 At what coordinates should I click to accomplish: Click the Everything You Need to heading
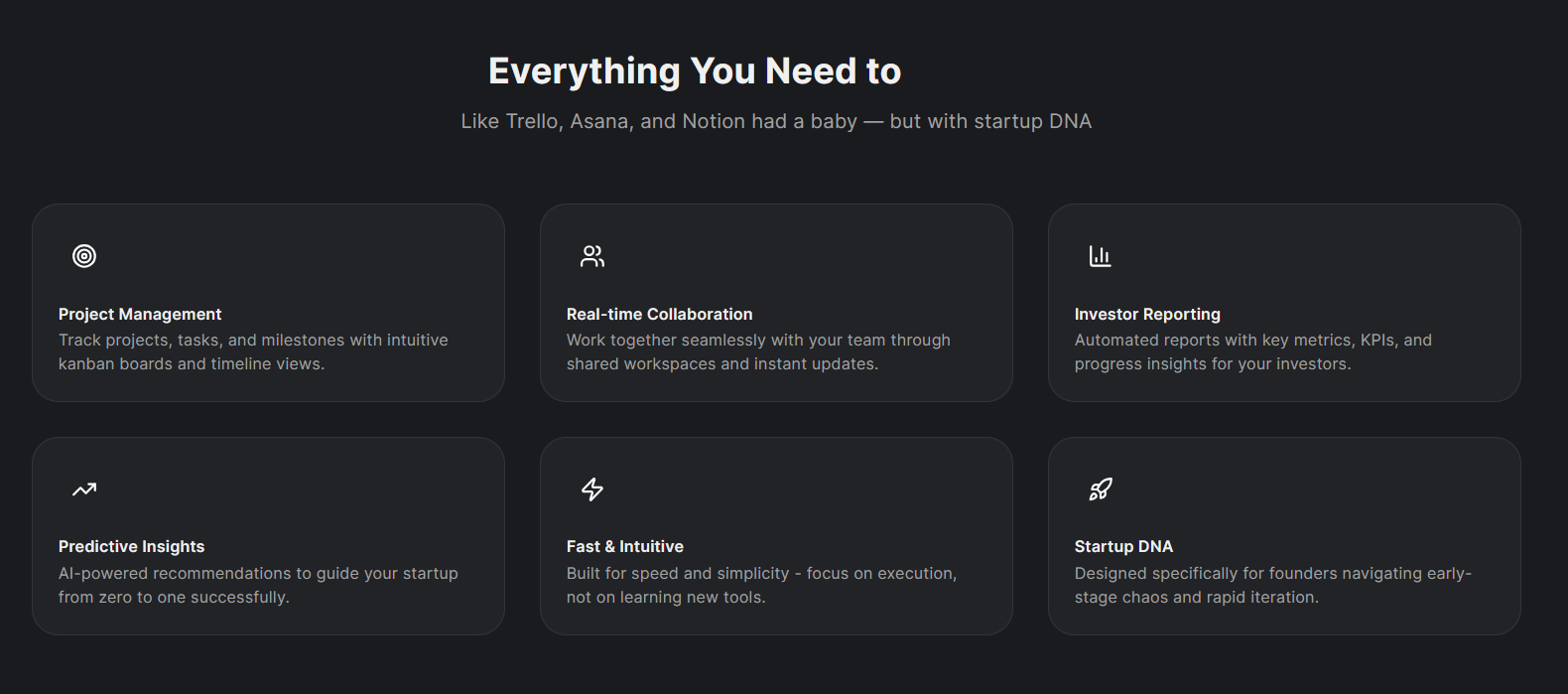[694, 70]
